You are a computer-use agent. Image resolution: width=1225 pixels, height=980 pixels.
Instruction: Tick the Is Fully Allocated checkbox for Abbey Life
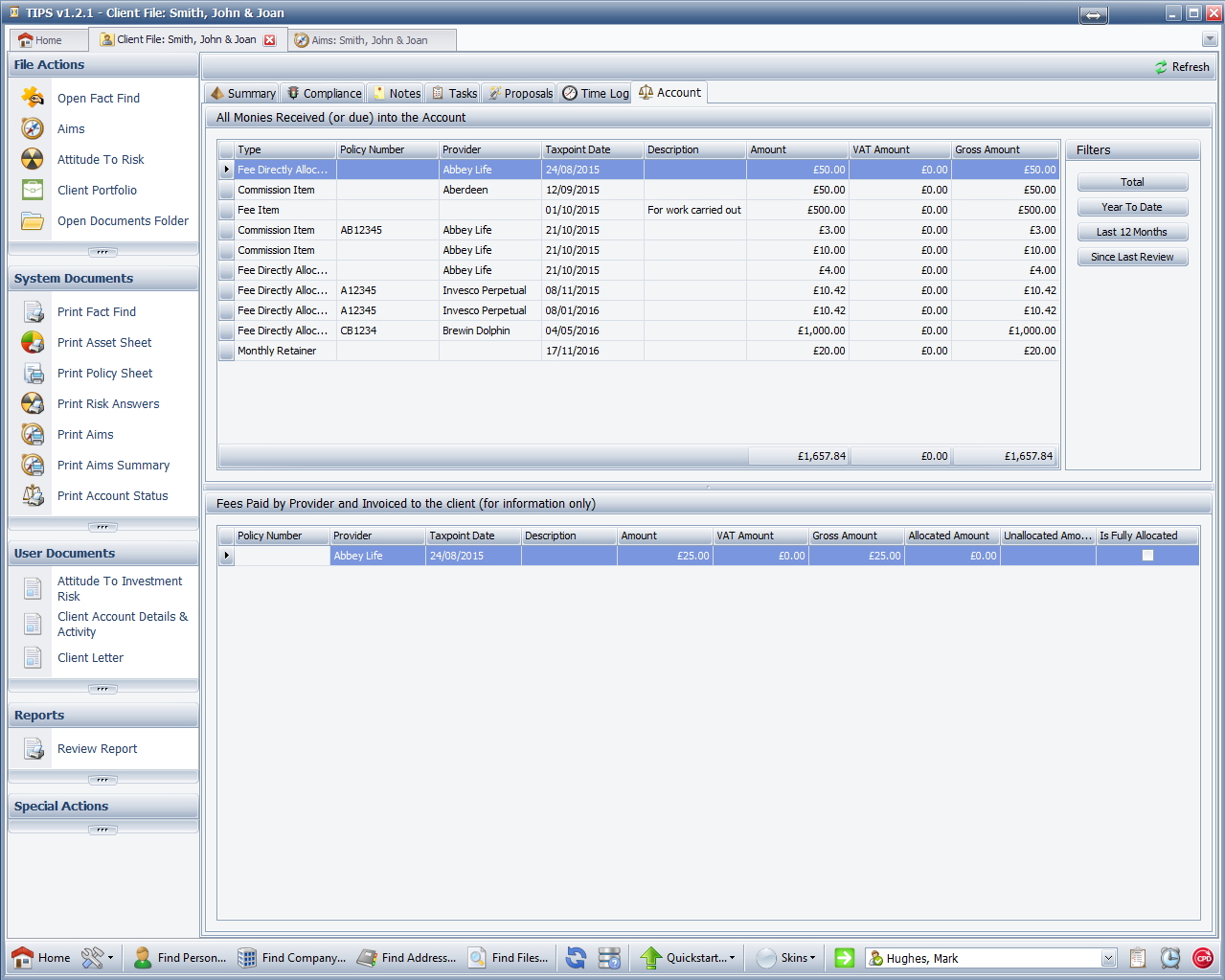pos(1147,556)
